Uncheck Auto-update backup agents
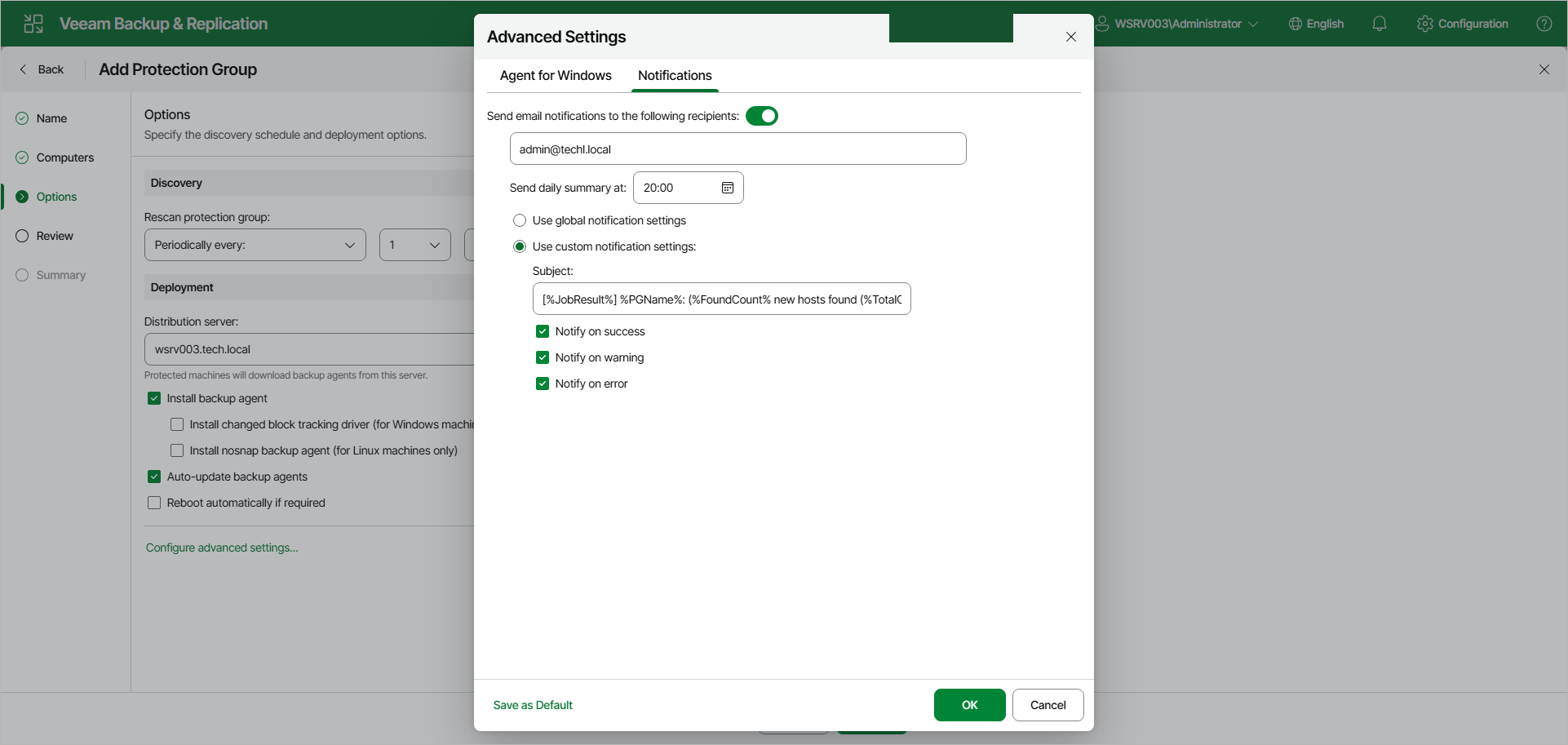Screen dimensions: 1568x745 click(x=154, y=477)
